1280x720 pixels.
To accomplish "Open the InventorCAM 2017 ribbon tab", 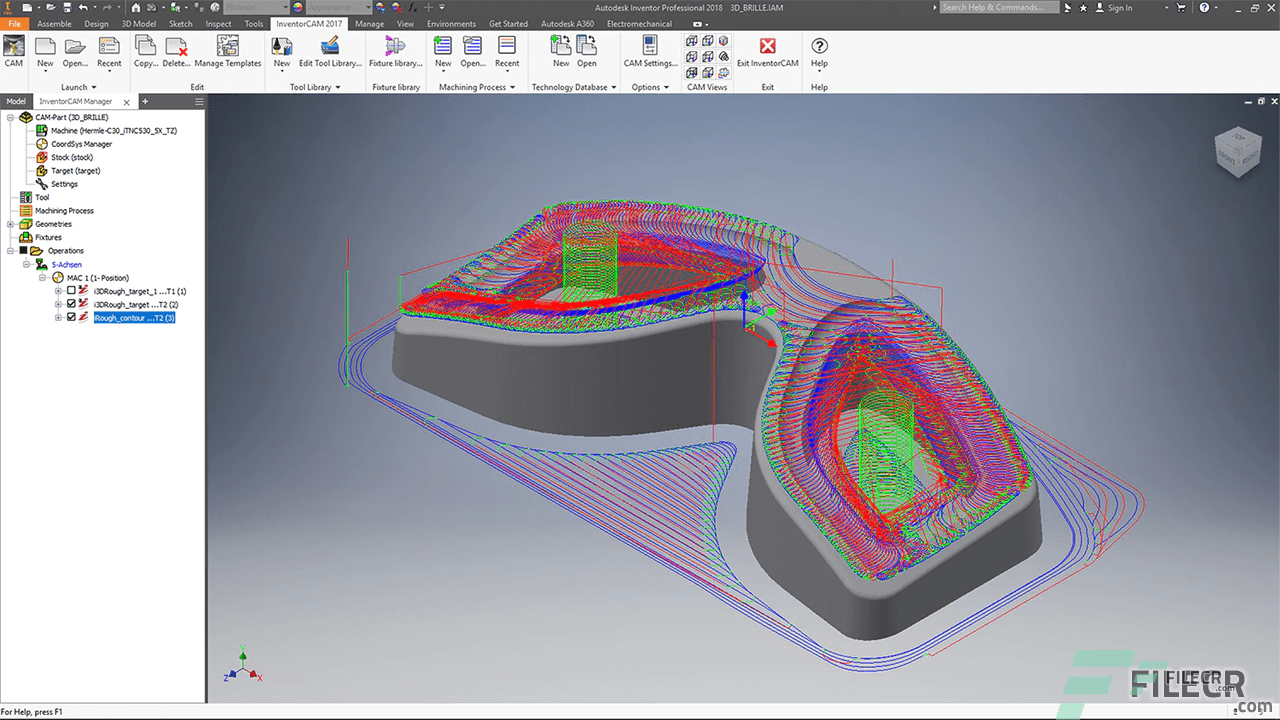I will click(307, 23).
